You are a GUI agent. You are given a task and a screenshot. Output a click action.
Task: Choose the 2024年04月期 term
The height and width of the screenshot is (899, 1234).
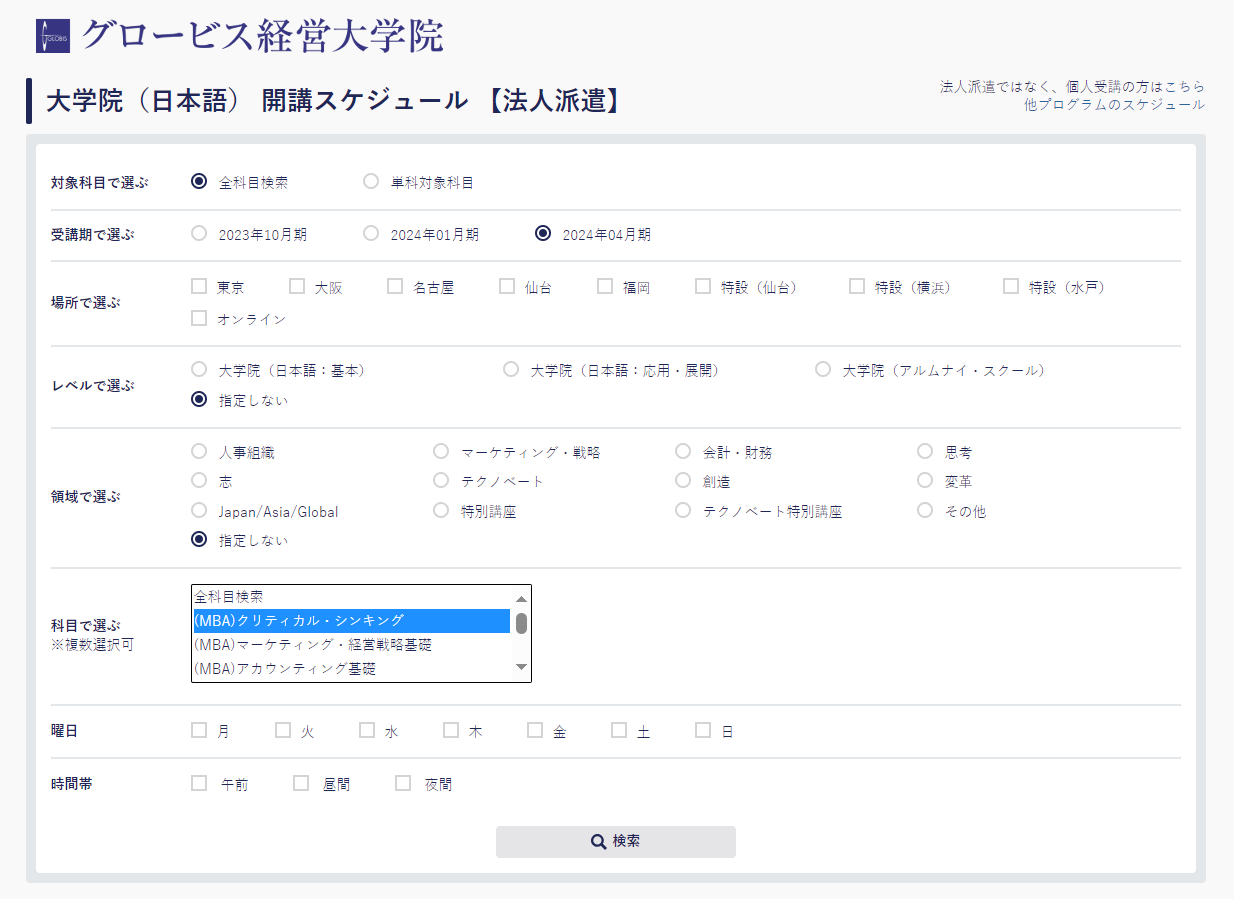543,233
